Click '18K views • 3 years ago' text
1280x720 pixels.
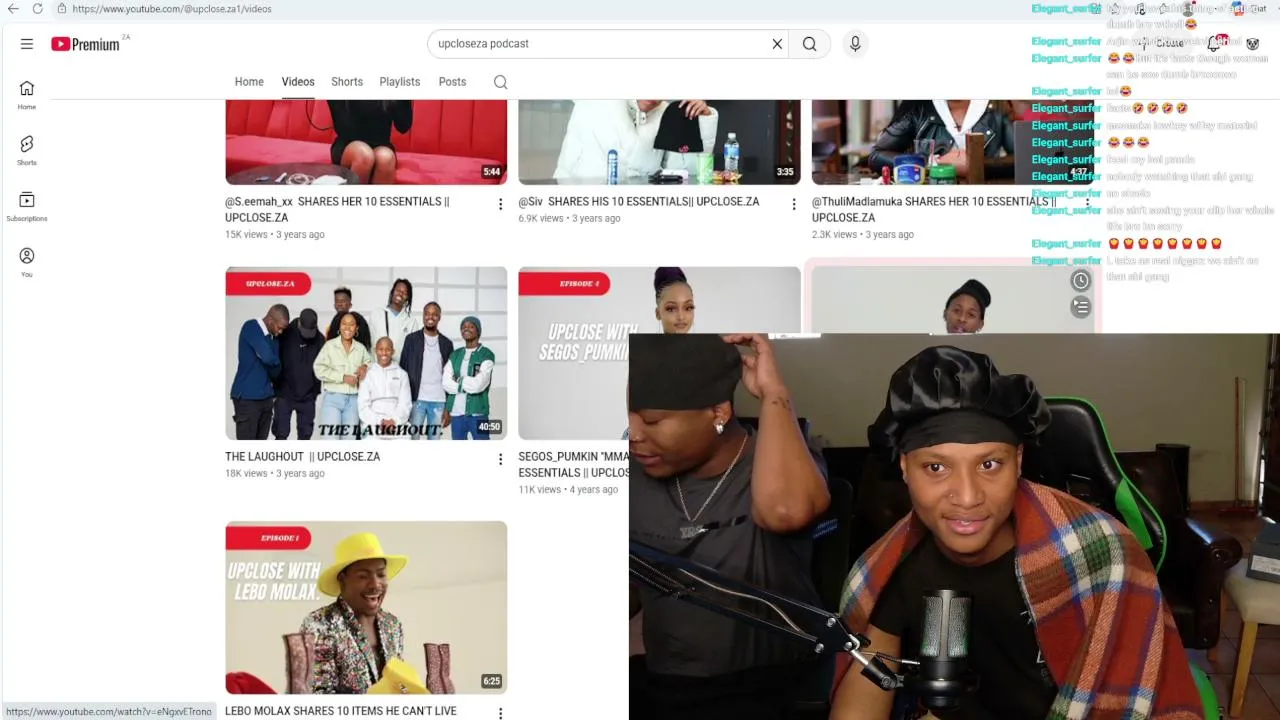tap(275, 473)
